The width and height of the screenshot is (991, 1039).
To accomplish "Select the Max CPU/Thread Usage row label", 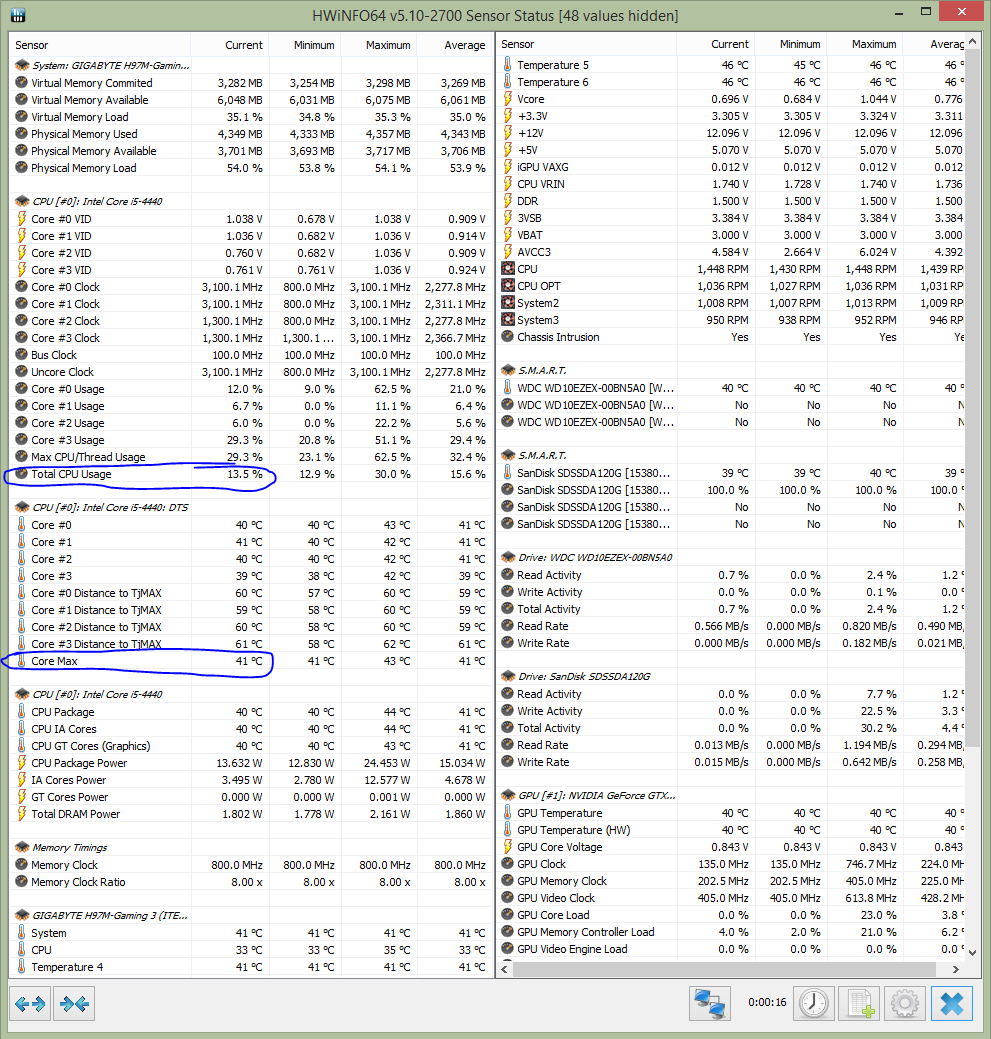I will [x=88, y=457].
